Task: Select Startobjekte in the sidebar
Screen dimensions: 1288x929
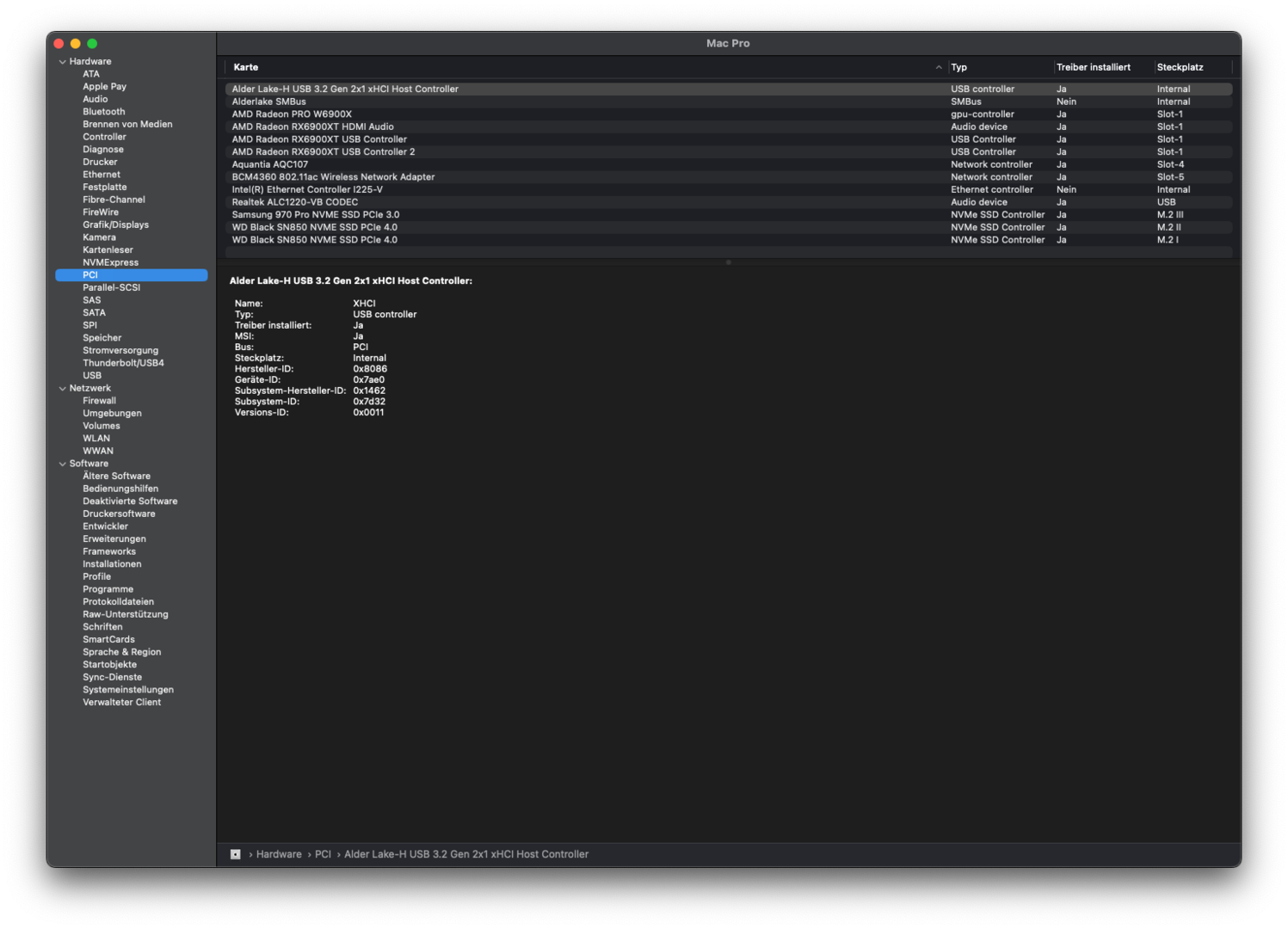Action: 109,665
